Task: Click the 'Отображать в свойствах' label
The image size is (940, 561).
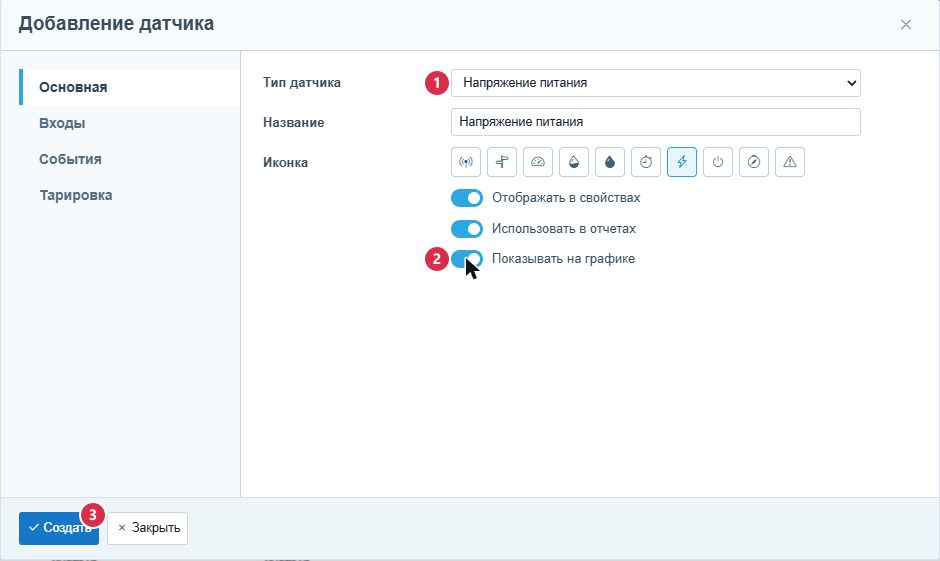Action: click(x=566, y=198)
